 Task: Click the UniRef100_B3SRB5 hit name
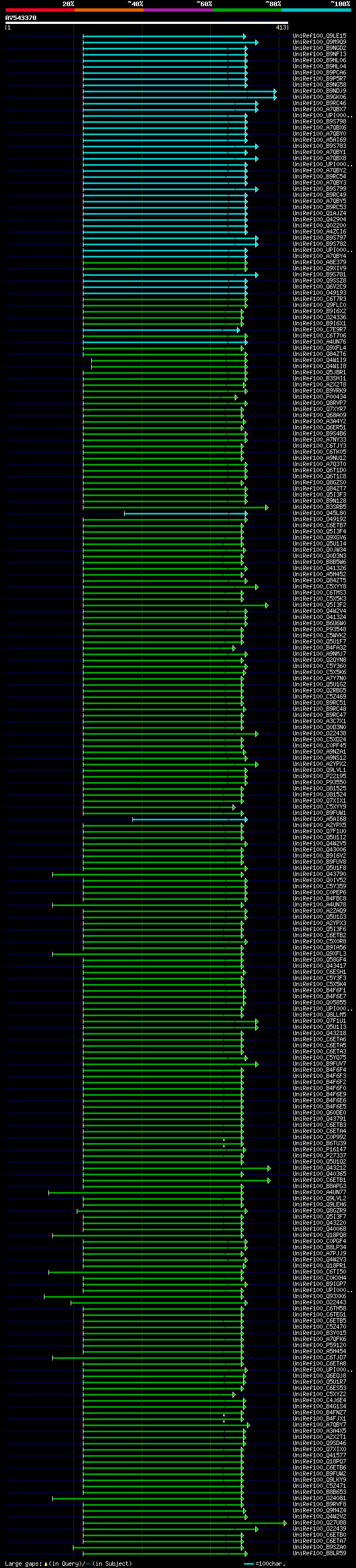[x=319, y=507]
